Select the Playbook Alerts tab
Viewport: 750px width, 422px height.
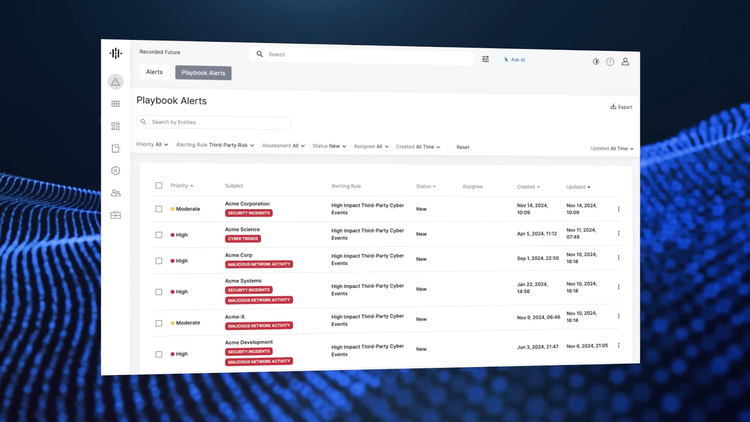point(203,73)
